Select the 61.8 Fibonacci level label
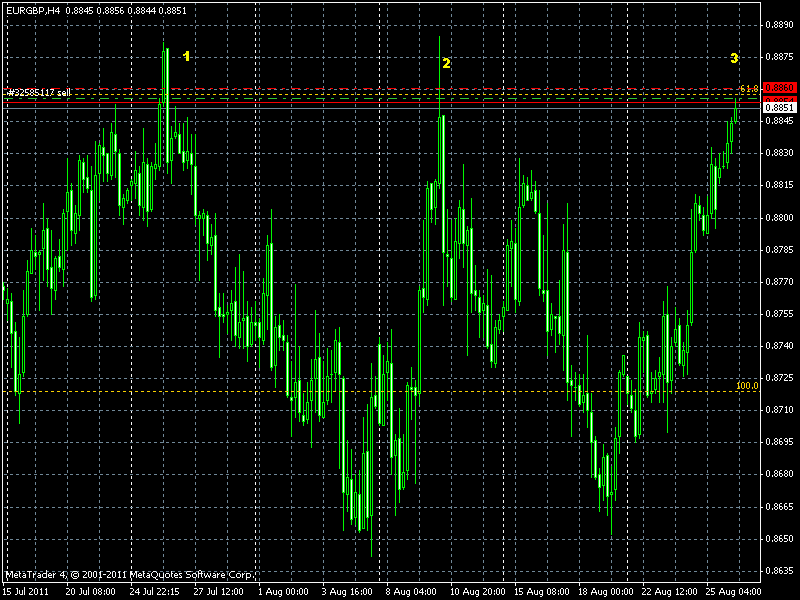Image resolution: width=800 pixels, height=600 pixels. tap(748, 89)
